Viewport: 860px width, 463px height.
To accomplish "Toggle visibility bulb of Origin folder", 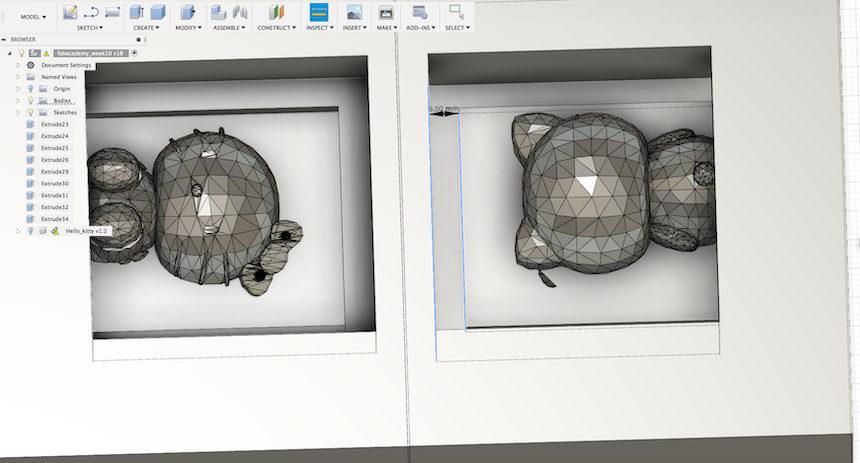I will coord(31,89).
